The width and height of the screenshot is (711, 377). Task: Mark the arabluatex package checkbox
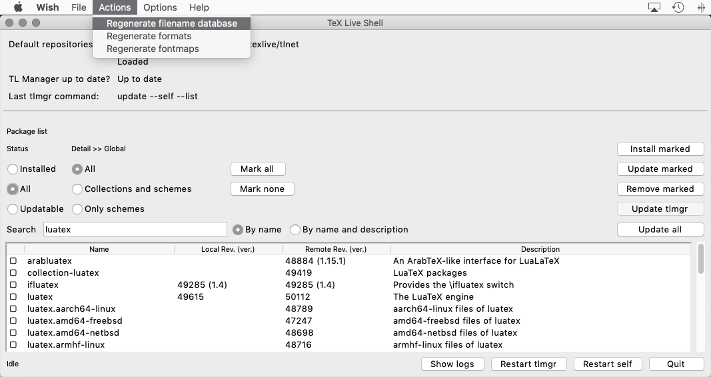click(x=14, y=261)
